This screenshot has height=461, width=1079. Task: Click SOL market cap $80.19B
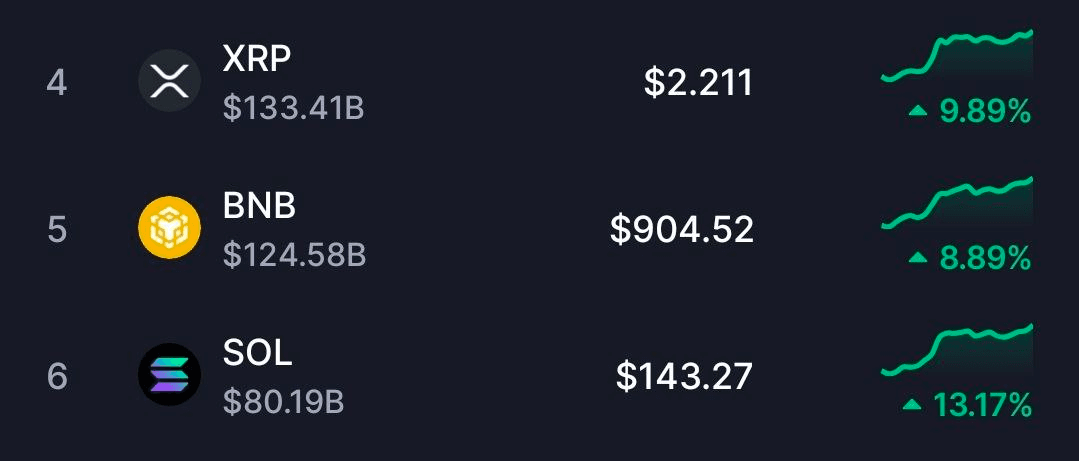pyautogui.click(x=283, y=401)
